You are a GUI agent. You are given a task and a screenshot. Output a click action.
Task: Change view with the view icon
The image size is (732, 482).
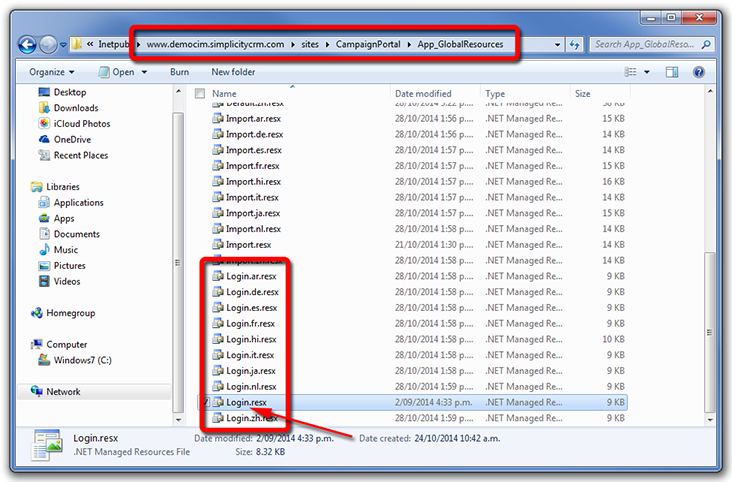(x=630, y=72)
